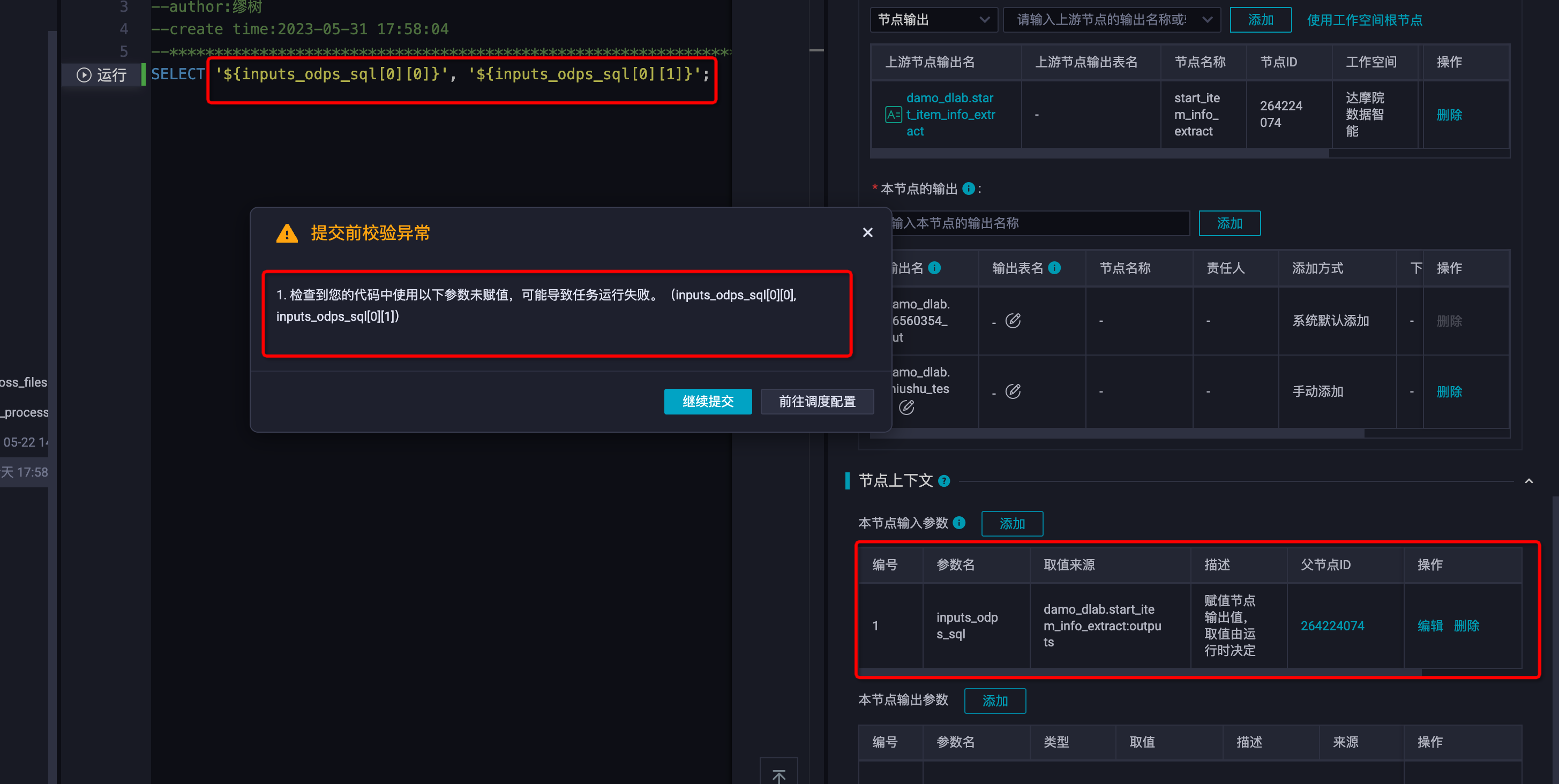Screen dimensions: 1559x784
Task: Click edit pencil icon in system-default output row
Action: pyautogui.click(x=1013, y=321)
